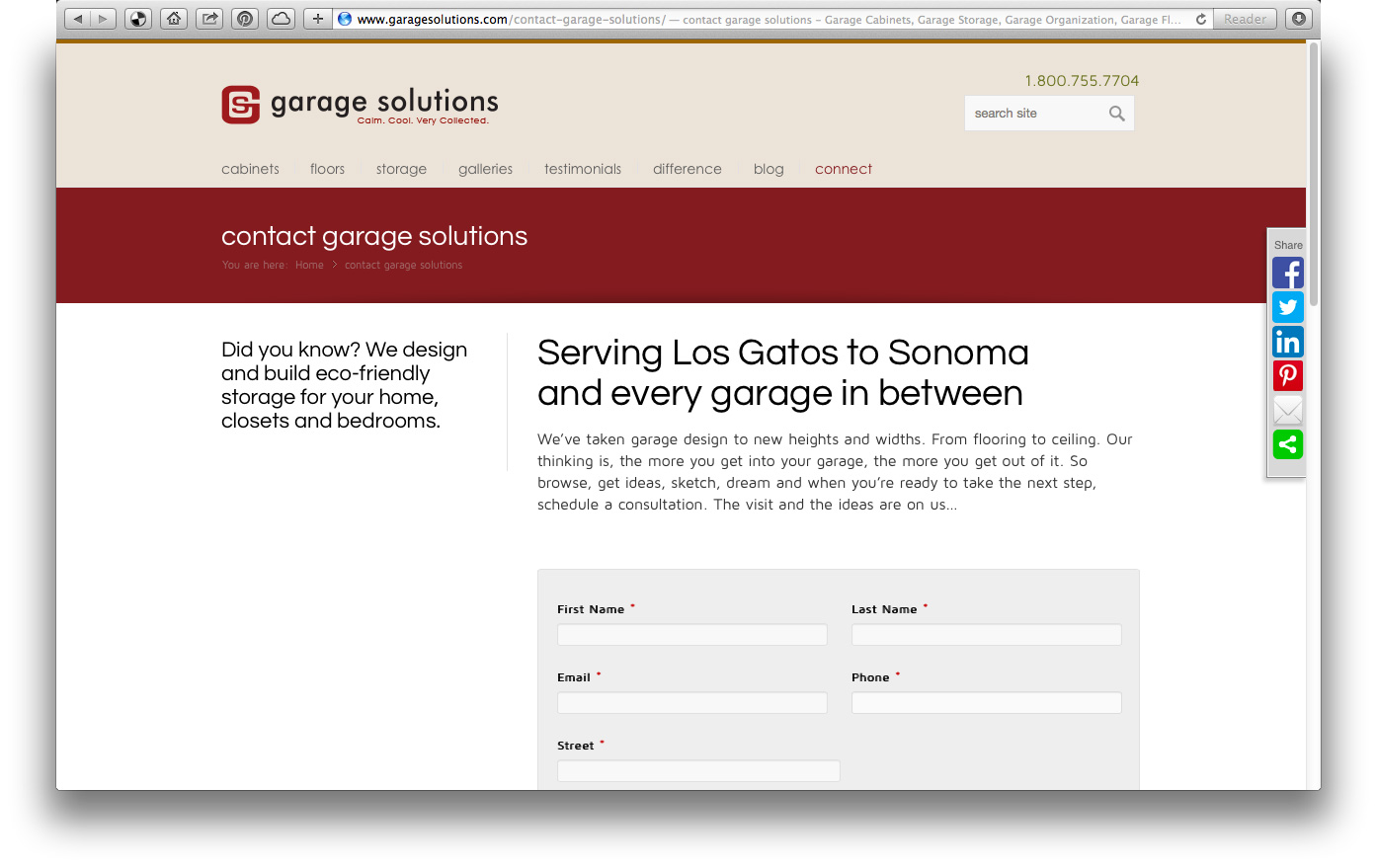Click the Home breadcrumb link
1377x868 pixels.
click(x=309, y=265)
